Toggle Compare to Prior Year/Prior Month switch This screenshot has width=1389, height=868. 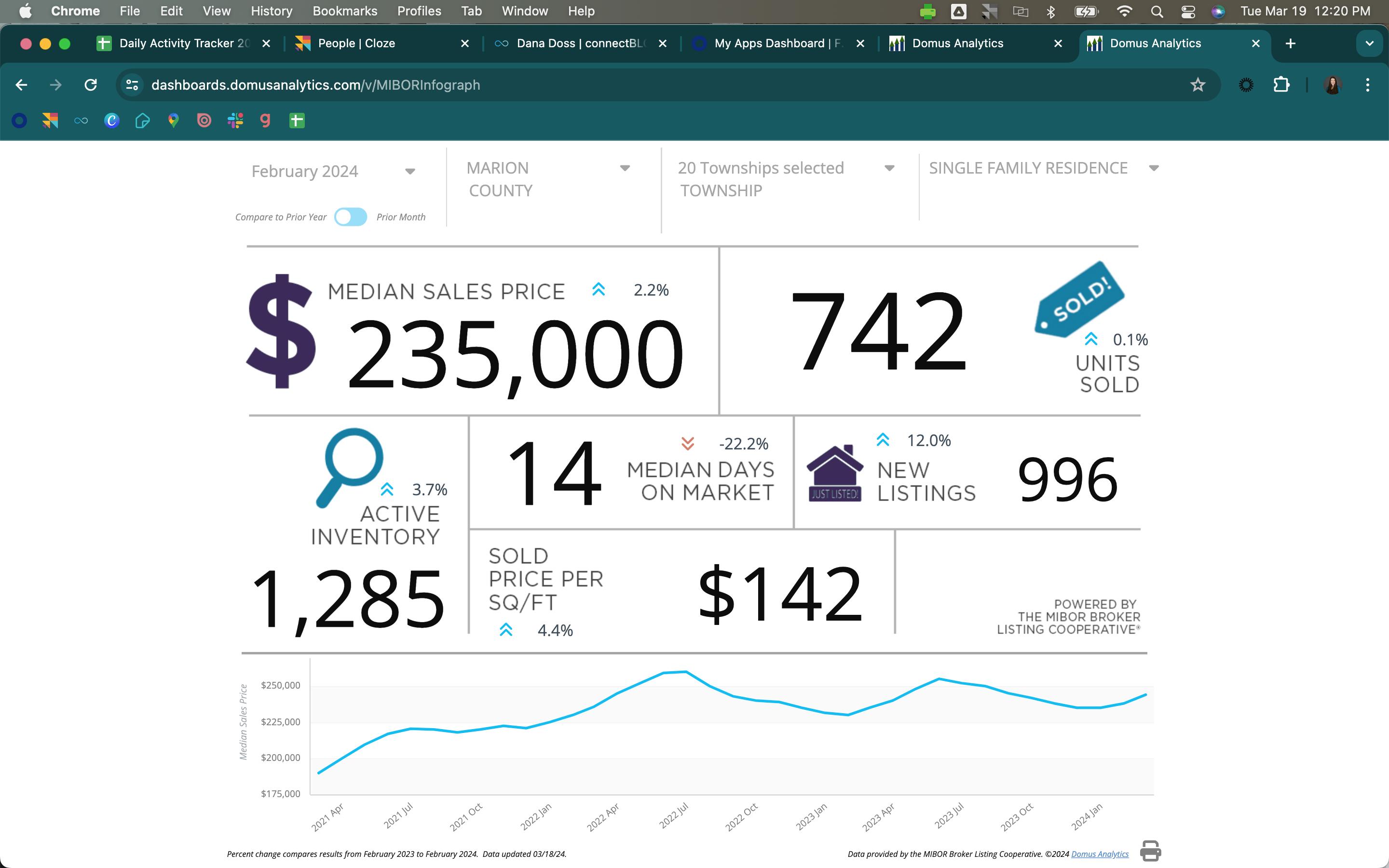[x=351, y=217]
